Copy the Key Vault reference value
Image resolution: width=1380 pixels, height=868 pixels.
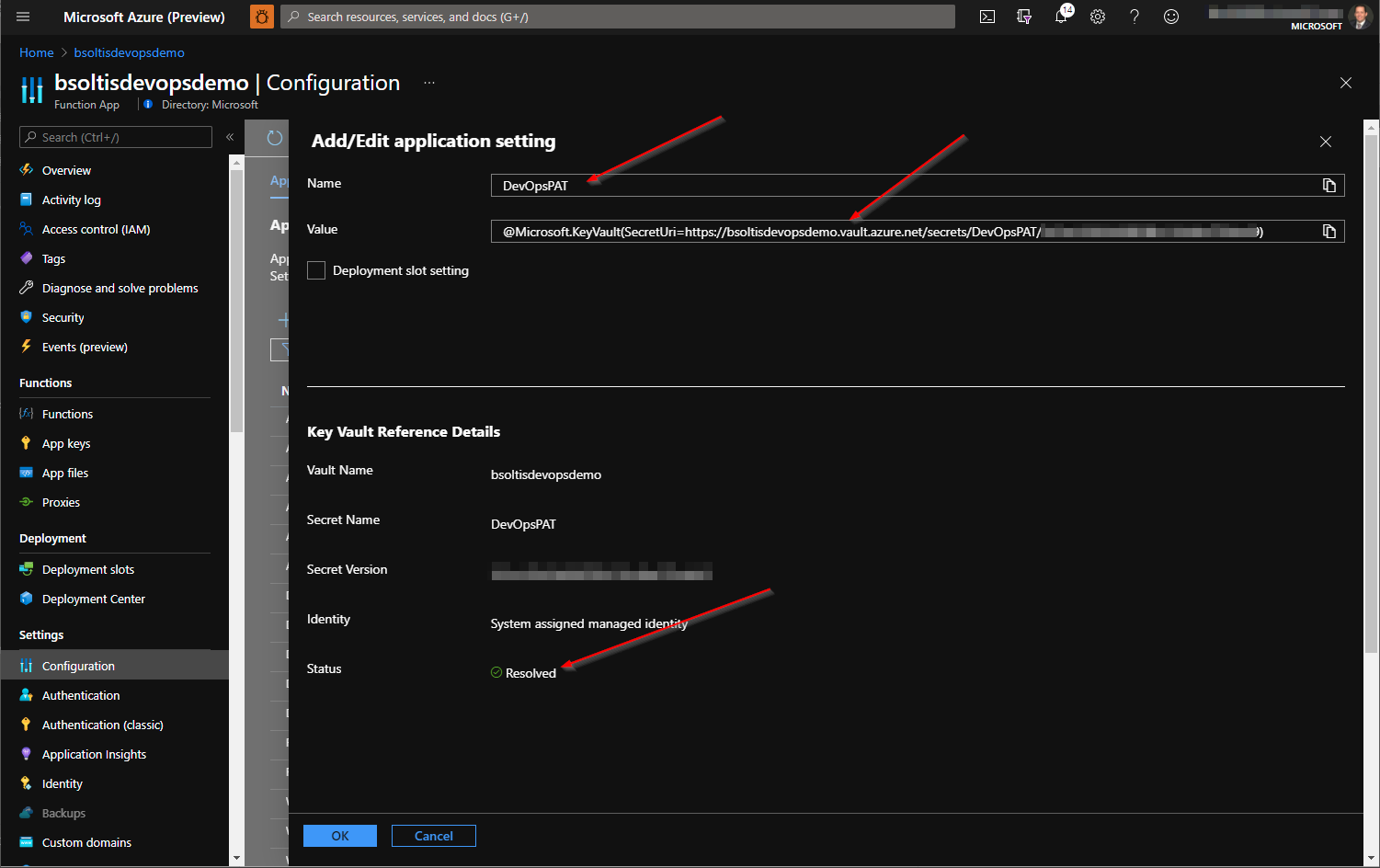(x=1329, y=231)
